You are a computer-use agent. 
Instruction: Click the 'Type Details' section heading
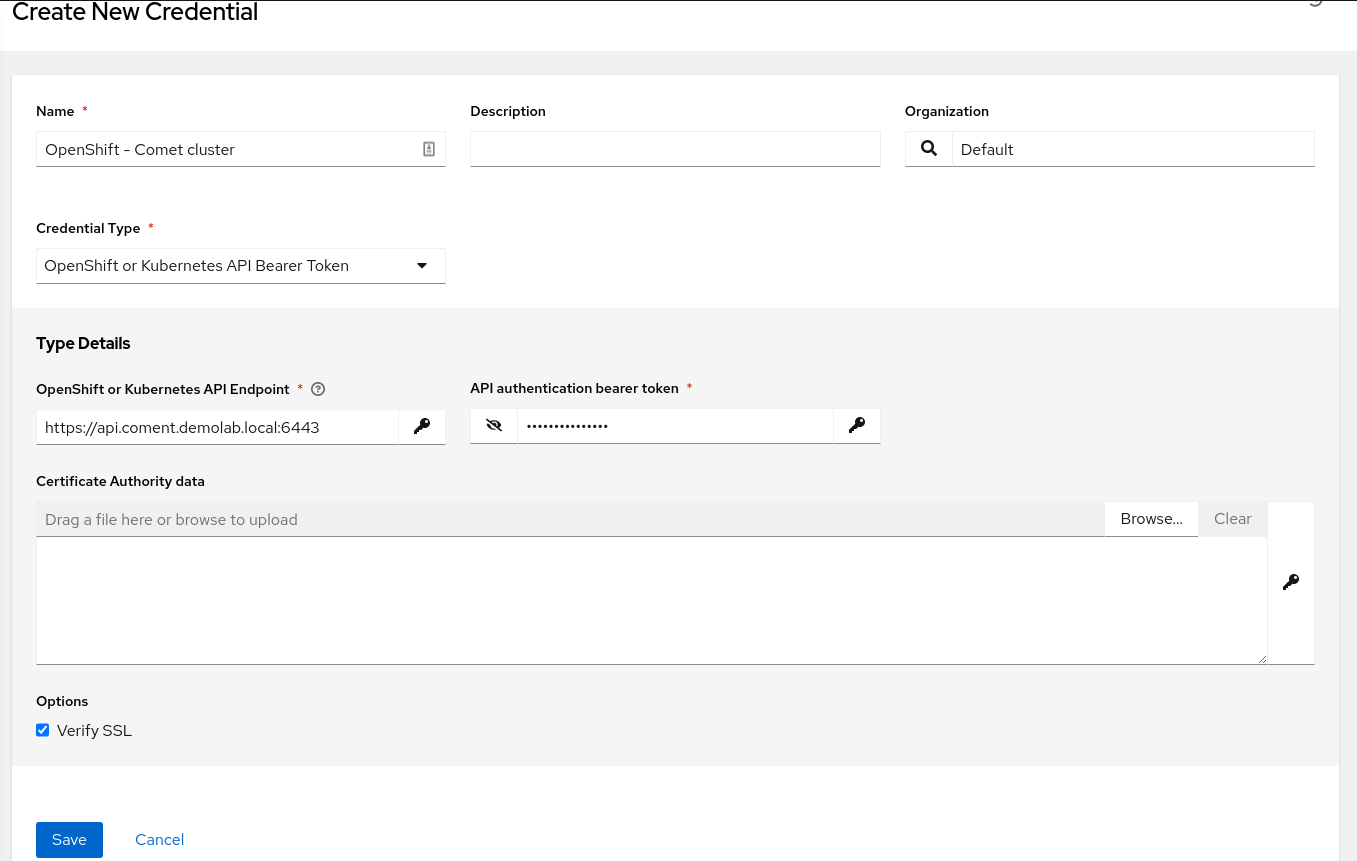(x=83, y=343)
